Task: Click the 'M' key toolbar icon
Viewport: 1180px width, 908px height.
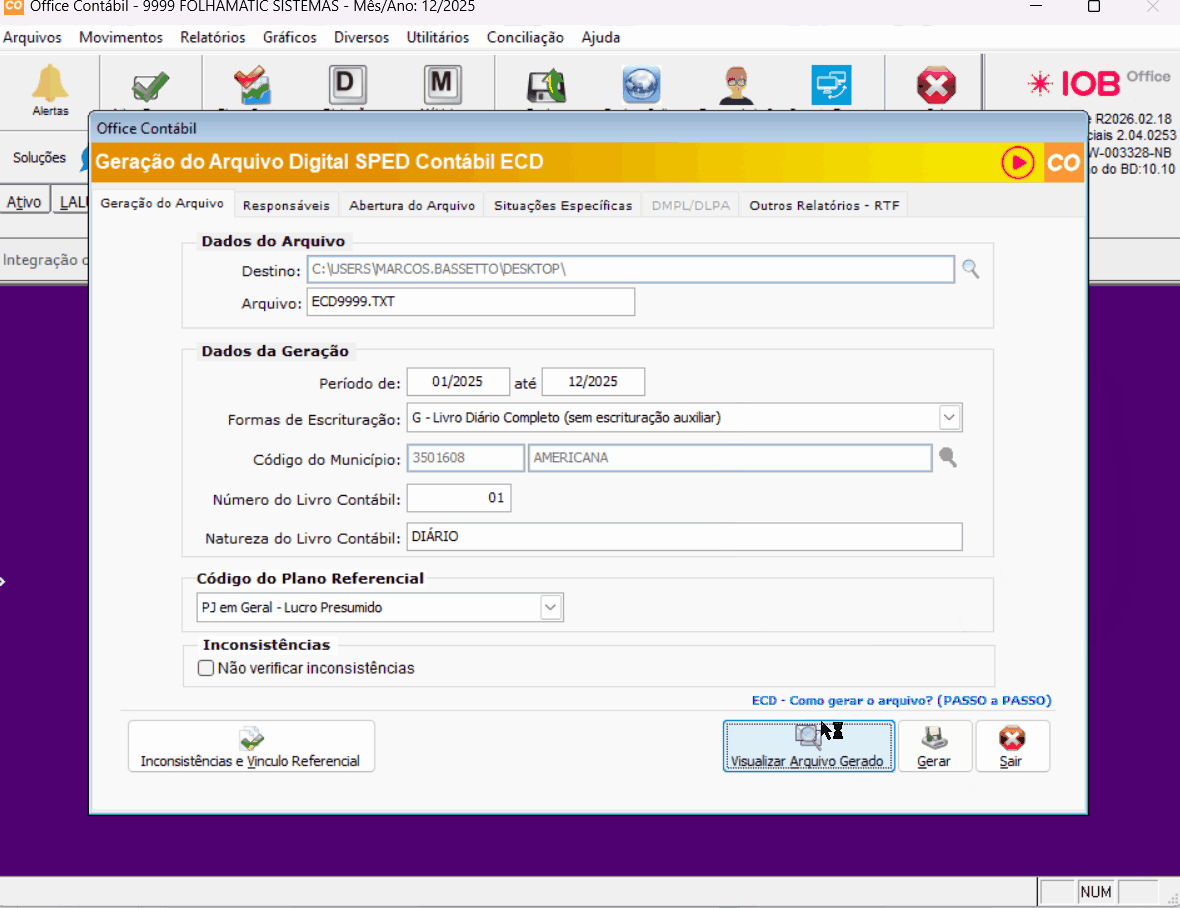Action: click(441, 85)
